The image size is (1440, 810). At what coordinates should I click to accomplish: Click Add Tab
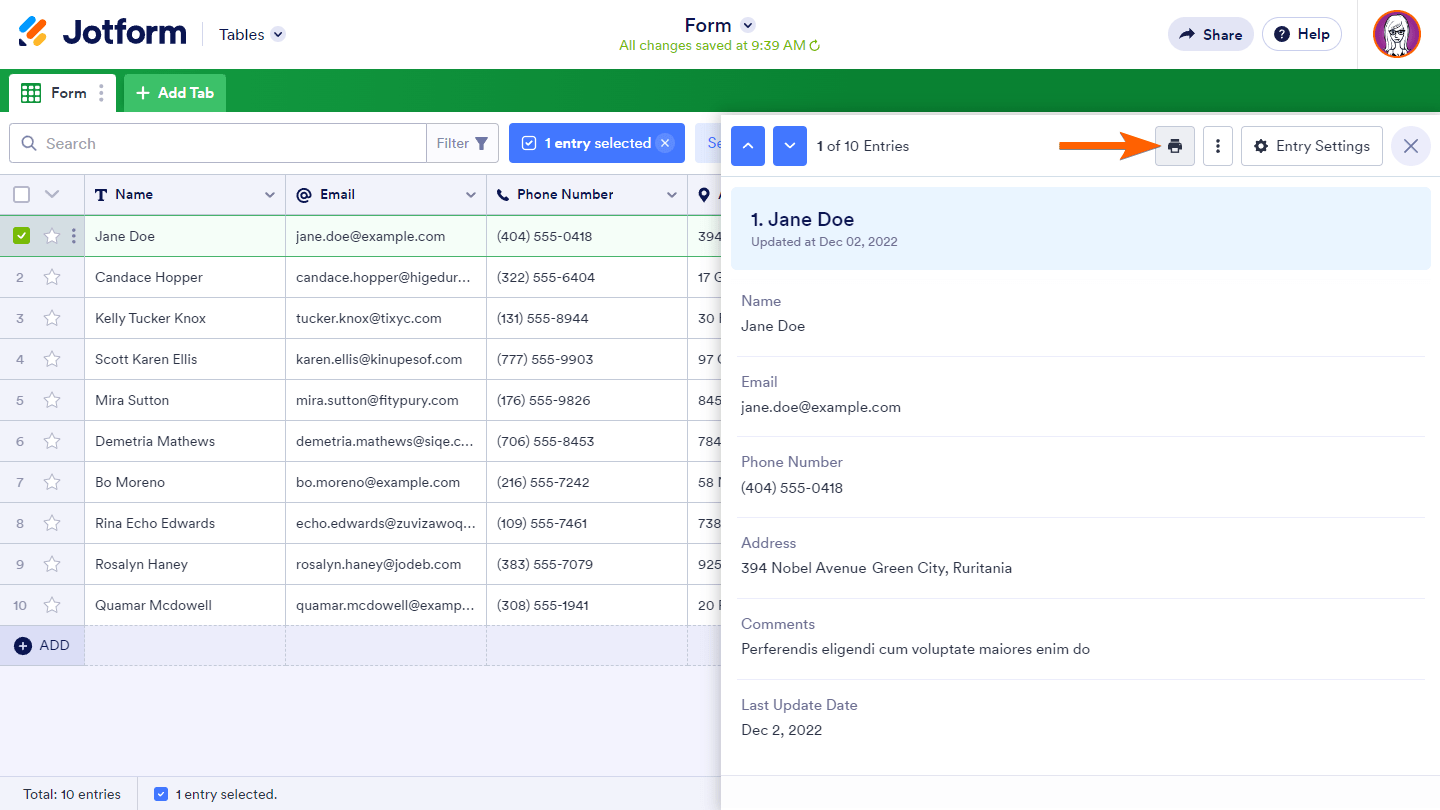[x=175, y=93]
